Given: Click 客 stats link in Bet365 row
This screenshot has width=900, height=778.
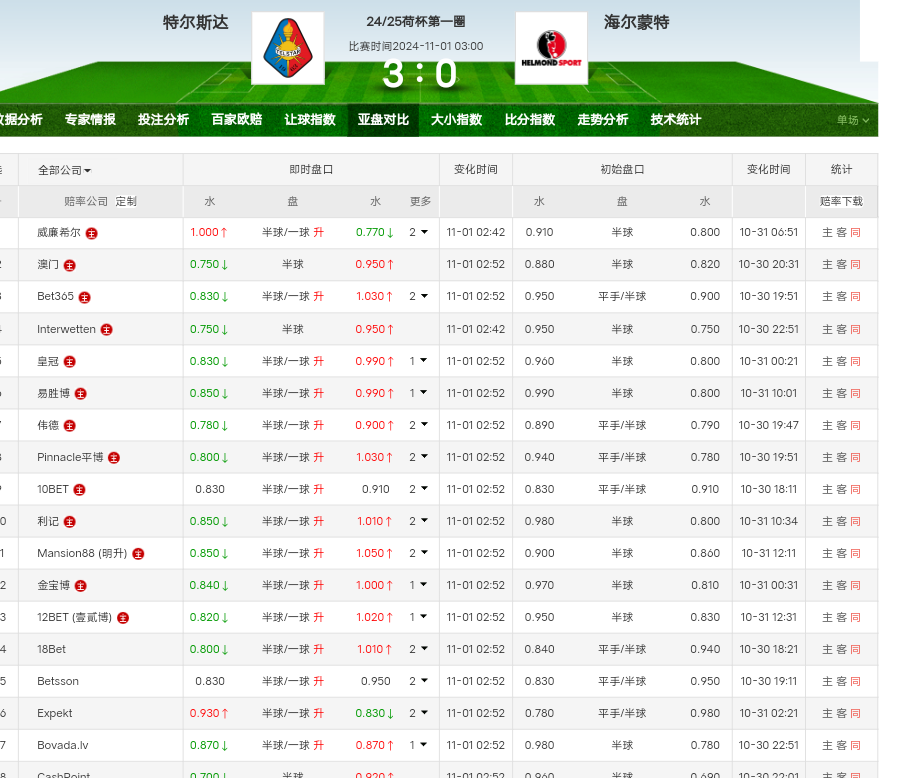Looking at the screenshot, I should click(x=841, y=296).
